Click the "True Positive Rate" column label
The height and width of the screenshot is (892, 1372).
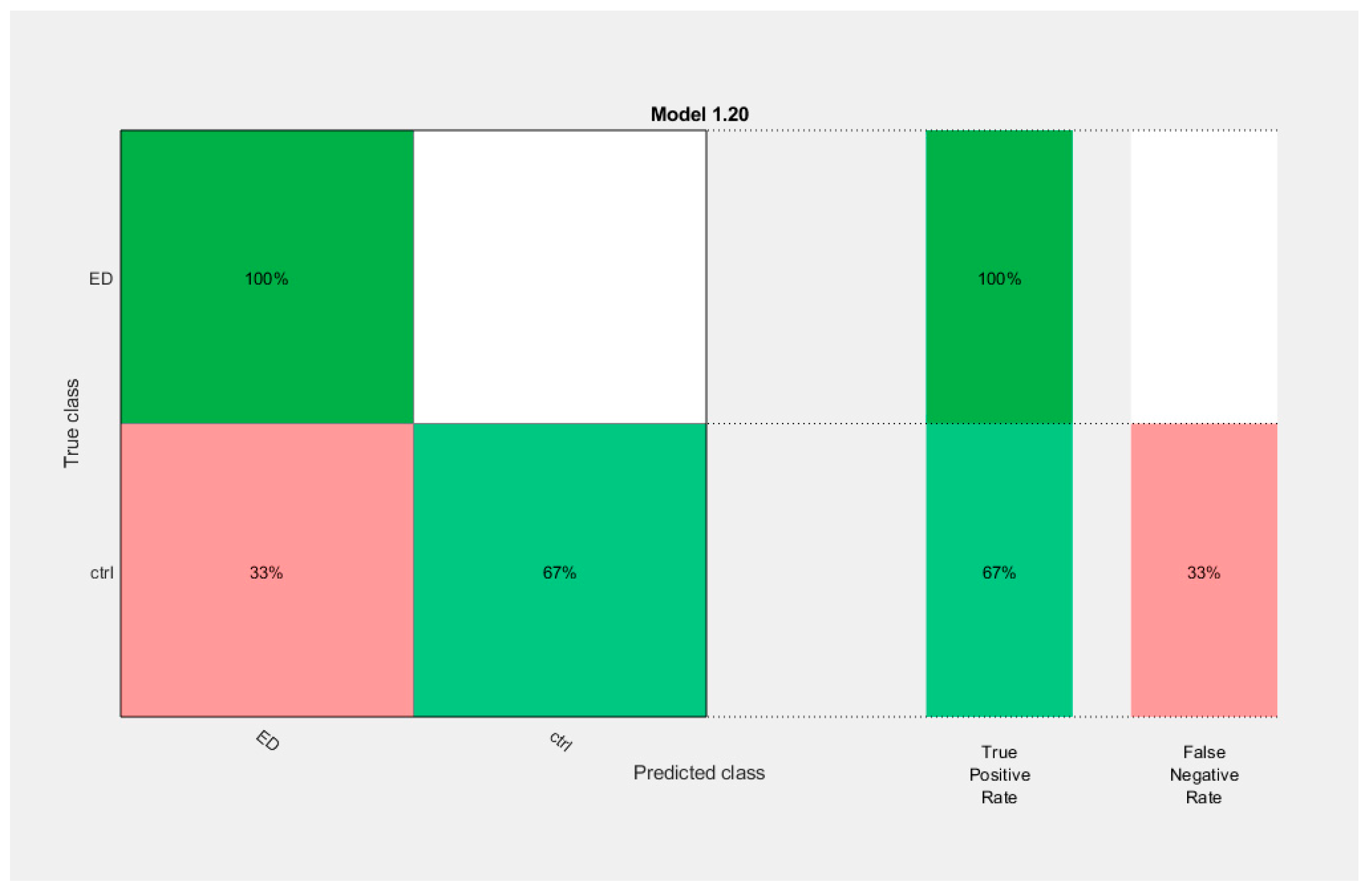click(x=999, y=774)
